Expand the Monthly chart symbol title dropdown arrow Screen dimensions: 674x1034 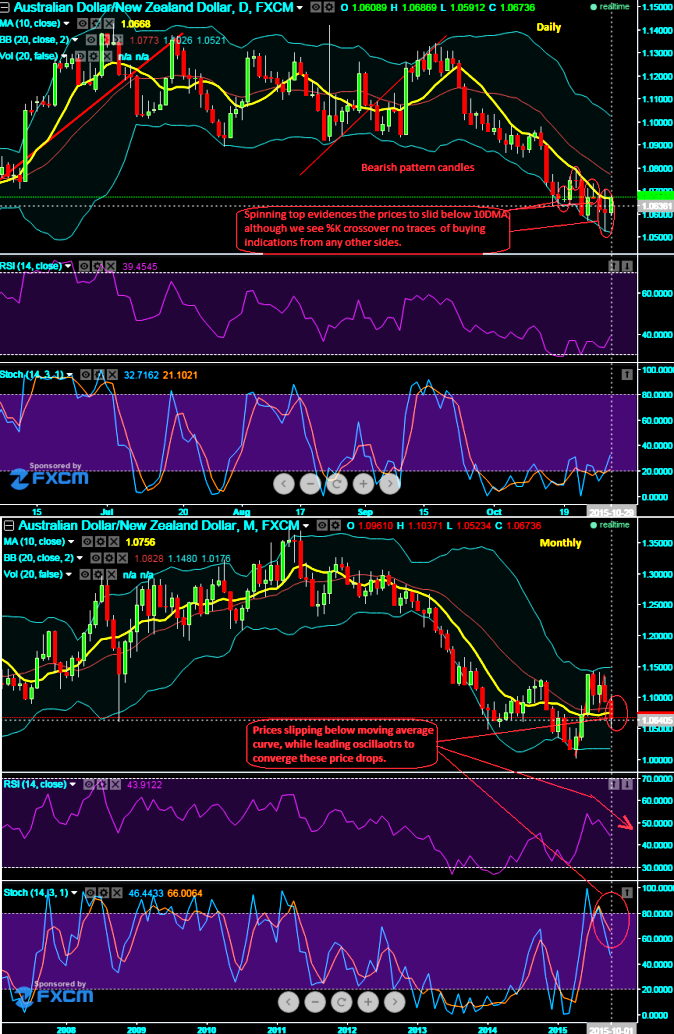[306, 526]
